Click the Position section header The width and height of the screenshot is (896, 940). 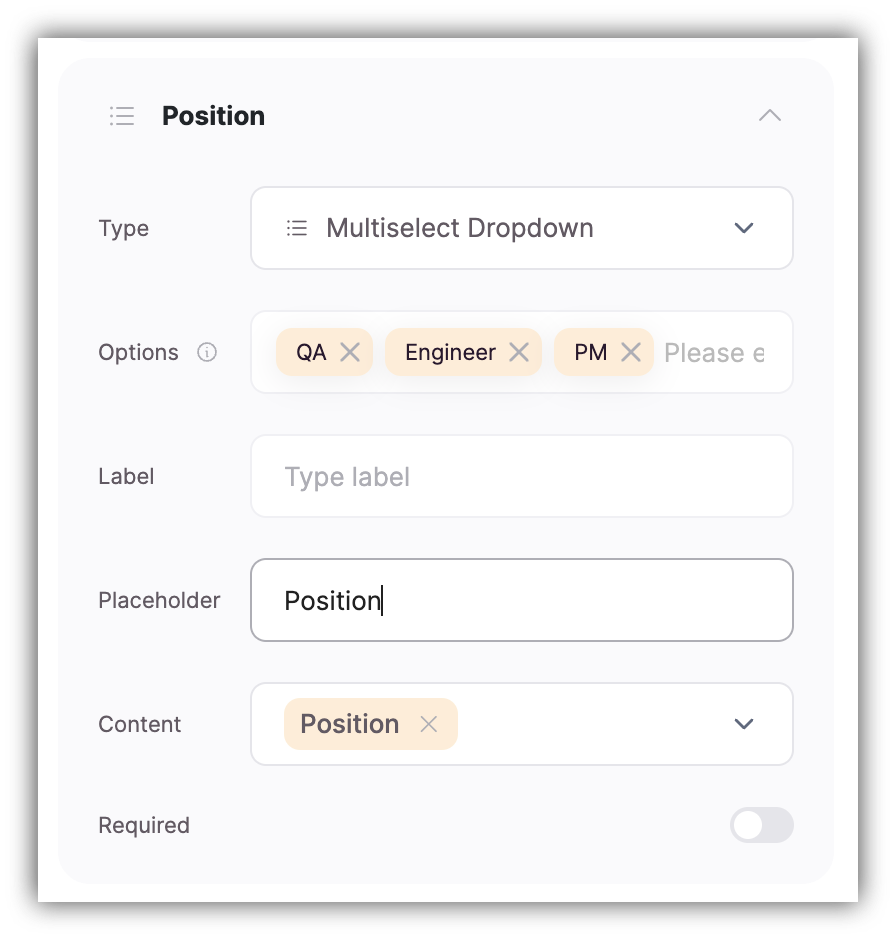pyautogui.click(x=213, y=116)
